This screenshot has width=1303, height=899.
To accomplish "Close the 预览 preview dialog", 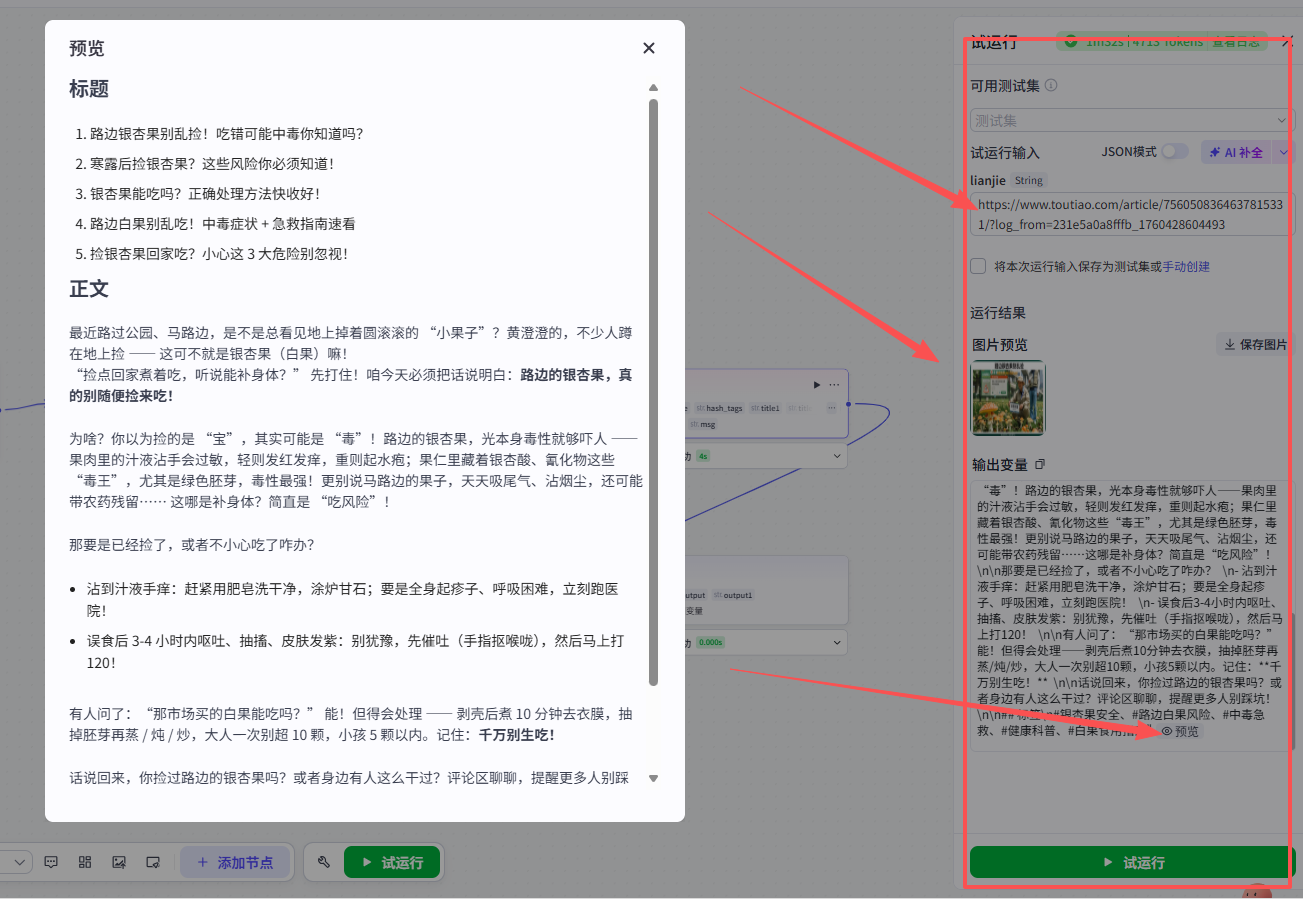I will tap(648, 48).
